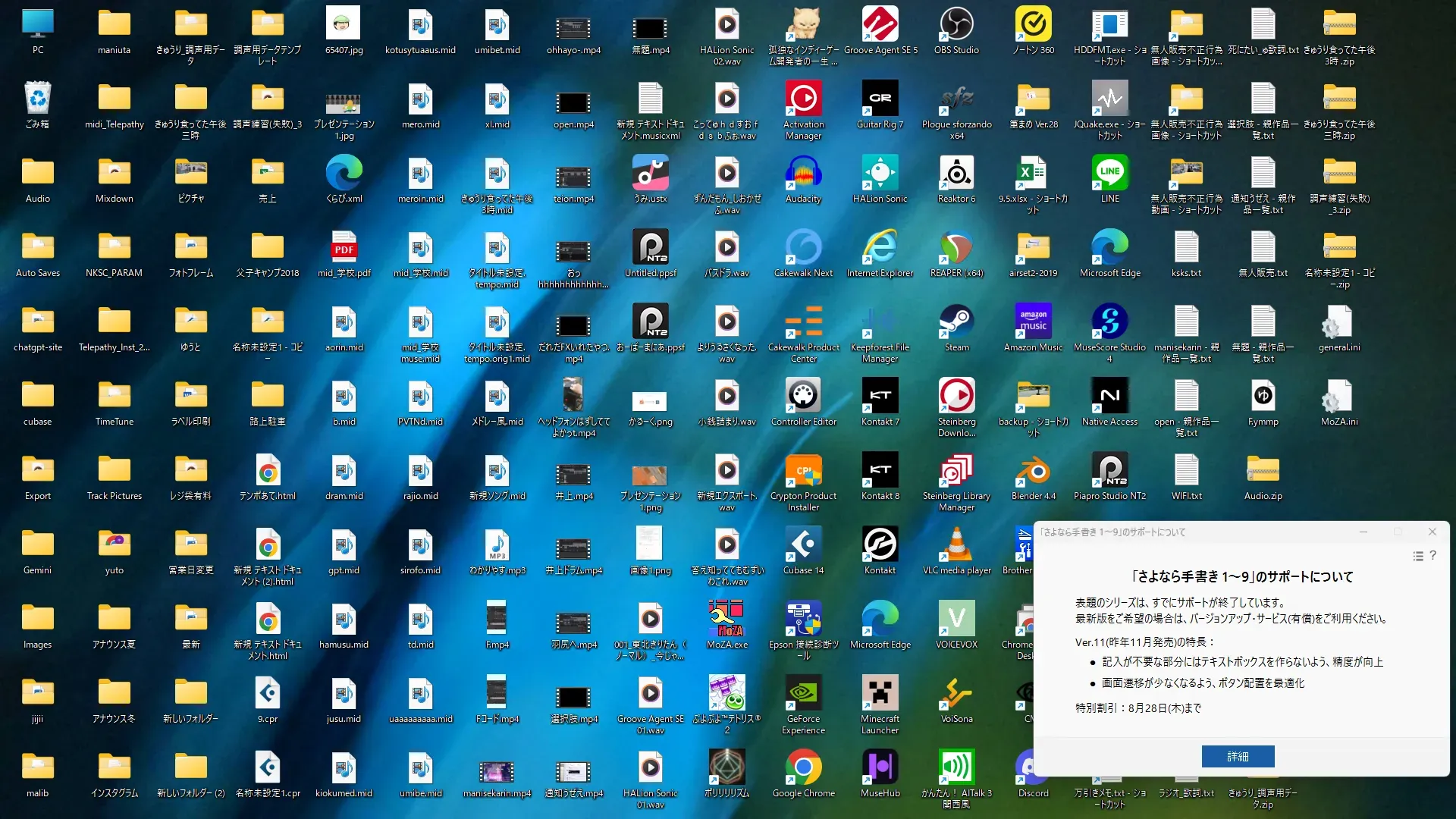
Task: Close the support notice dialog
Action: (x=1432, y=532)
